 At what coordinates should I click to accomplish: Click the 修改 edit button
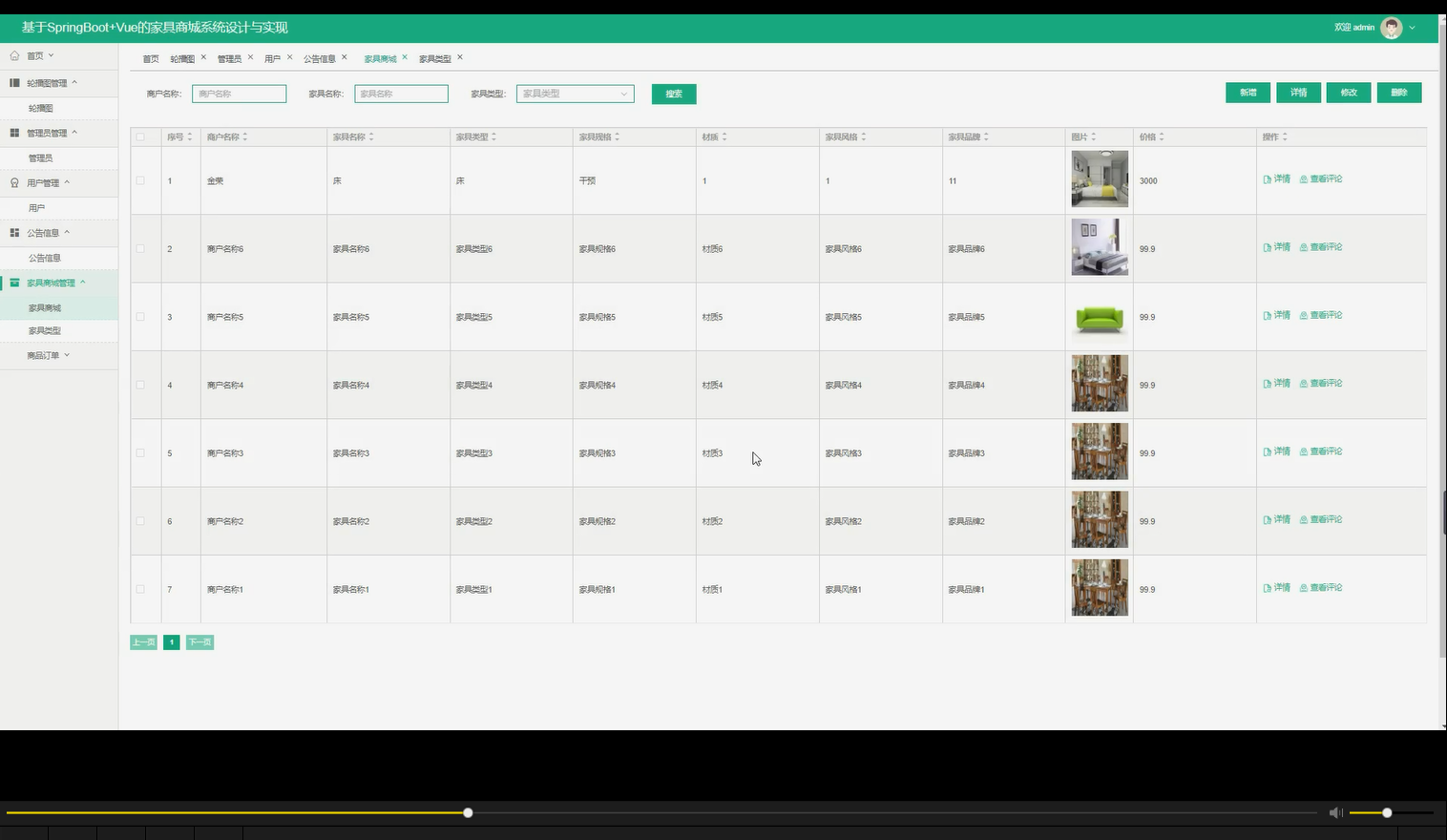(x=1349, y=93)
